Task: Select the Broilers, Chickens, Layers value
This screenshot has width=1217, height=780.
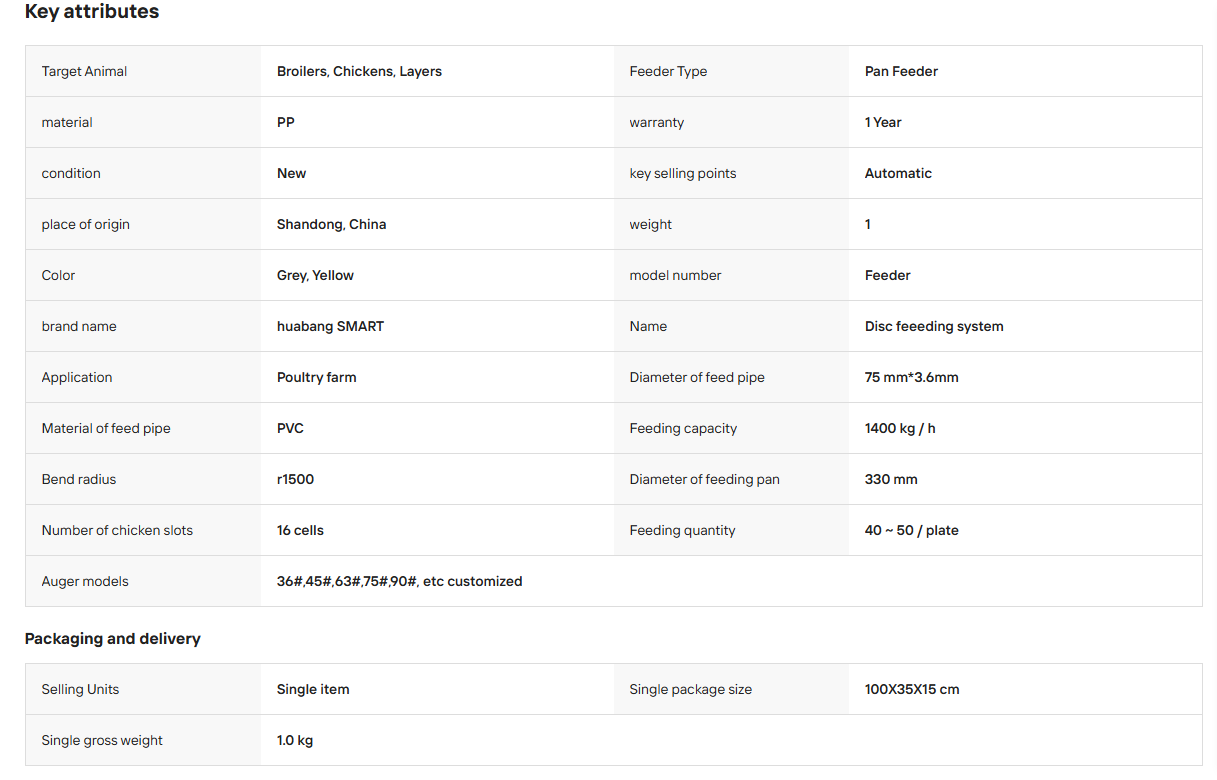Action: click(x=359, y=71)
